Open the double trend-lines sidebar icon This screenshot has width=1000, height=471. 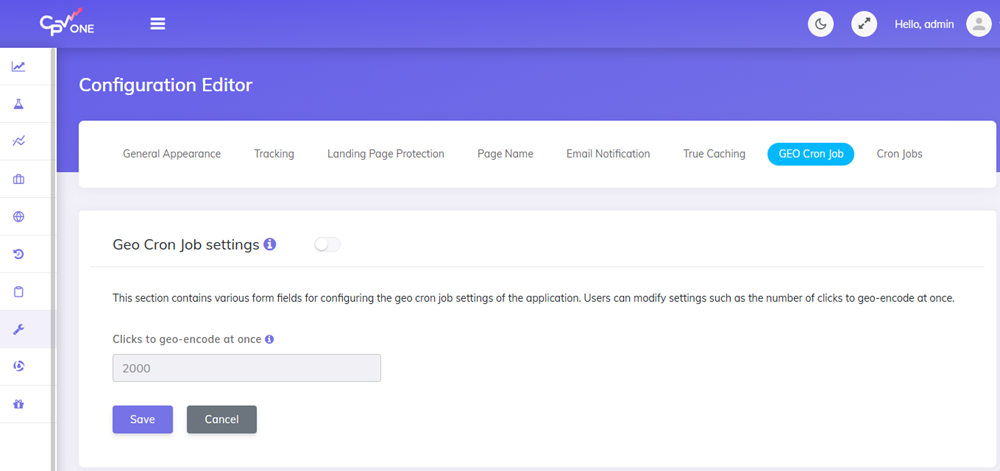(18, 141)
